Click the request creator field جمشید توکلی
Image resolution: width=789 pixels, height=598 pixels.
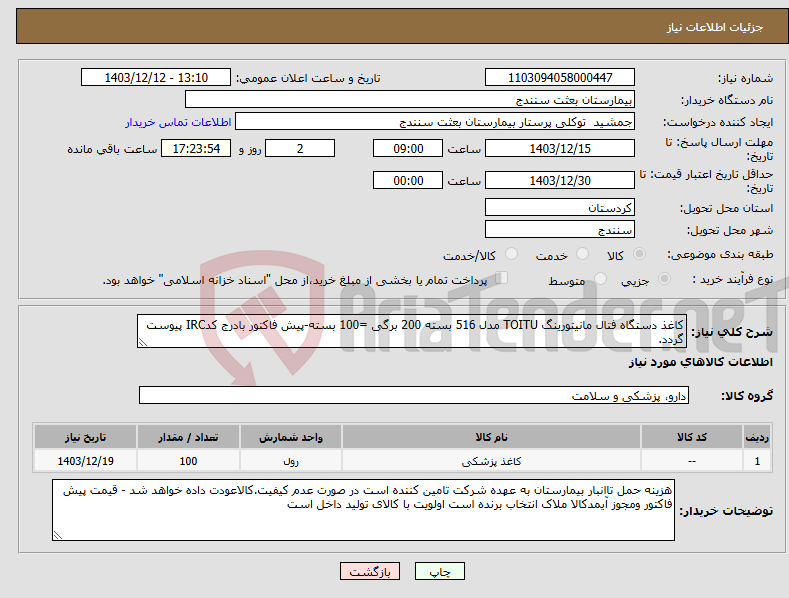click(435, 121)
